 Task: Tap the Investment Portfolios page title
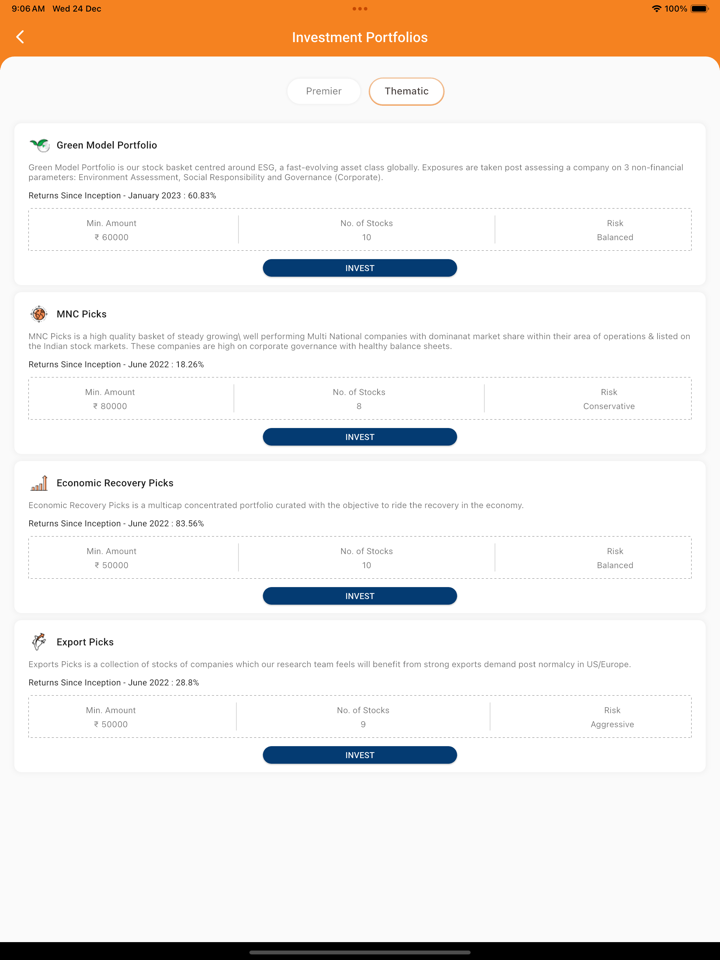360,37
